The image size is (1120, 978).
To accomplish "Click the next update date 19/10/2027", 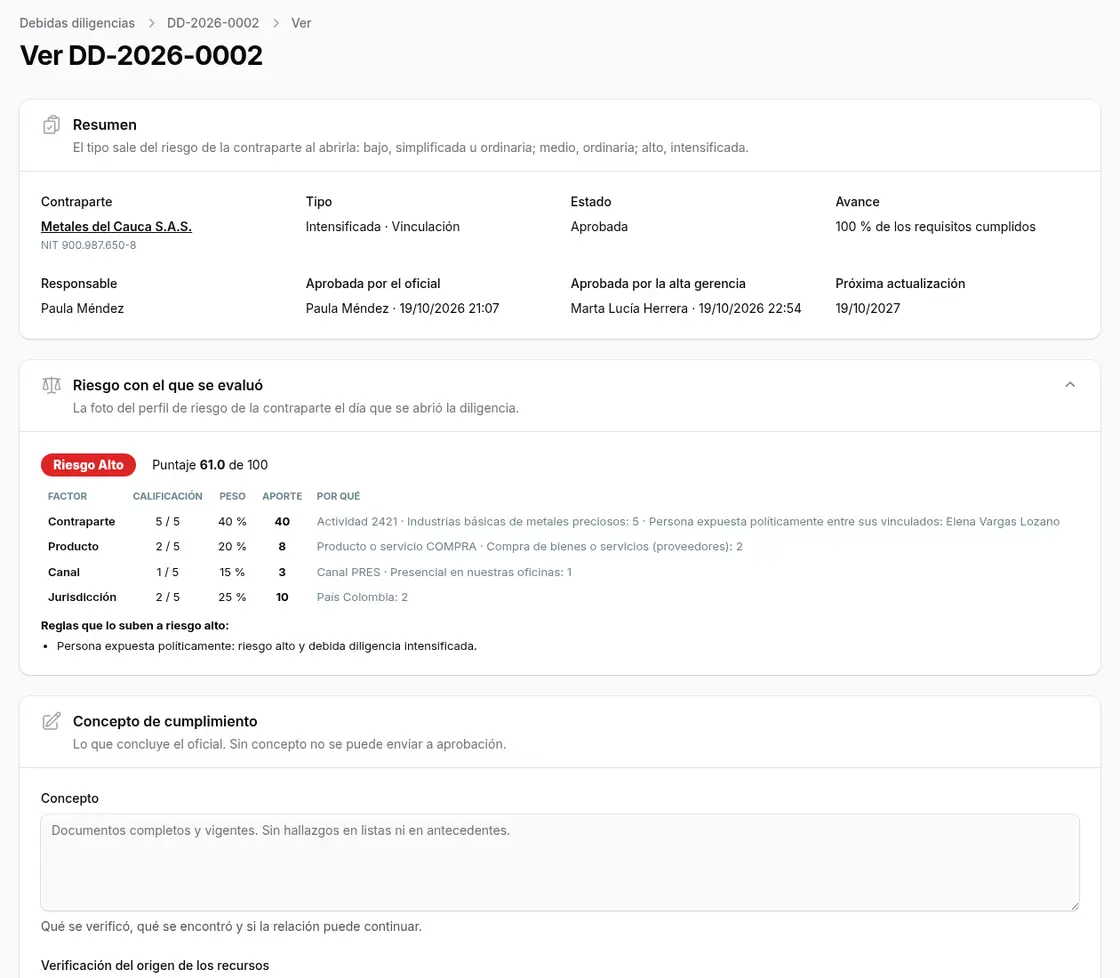I will (x=868, y=309).
